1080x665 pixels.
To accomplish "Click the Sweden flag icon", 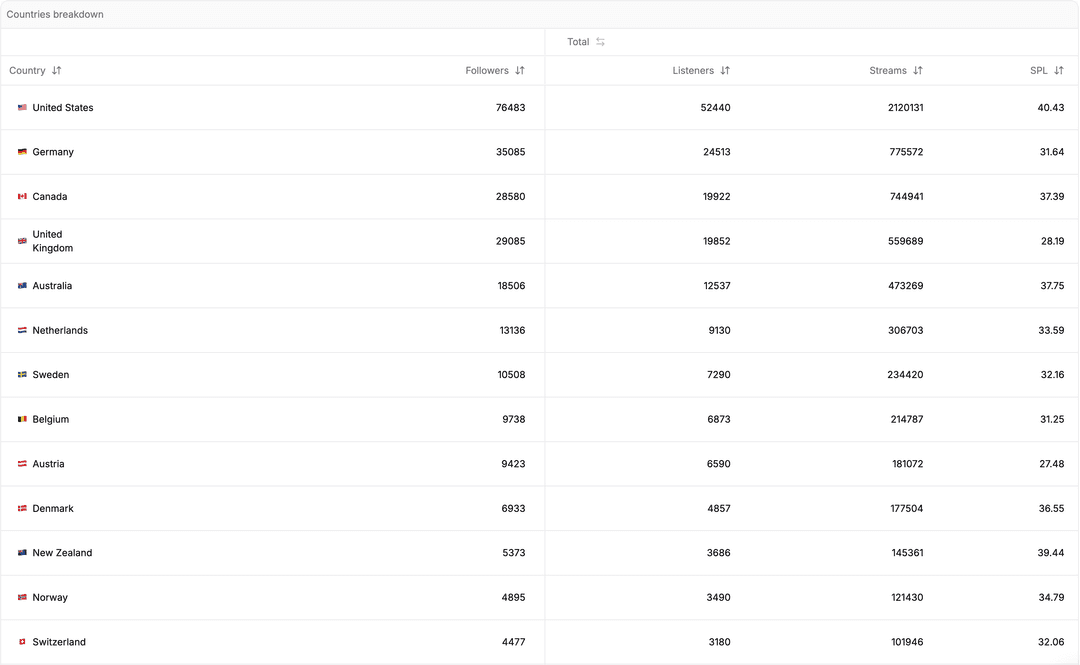I will click(x=21, y=374).
